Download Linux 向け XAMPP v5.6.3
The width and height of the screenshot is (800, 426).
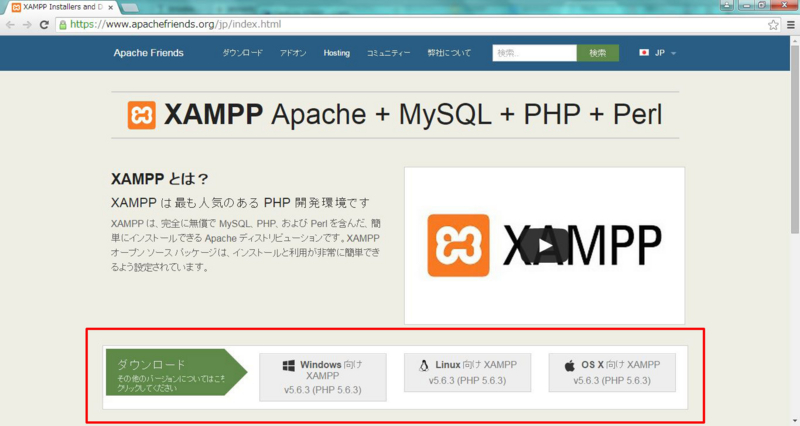click(467, 372)
